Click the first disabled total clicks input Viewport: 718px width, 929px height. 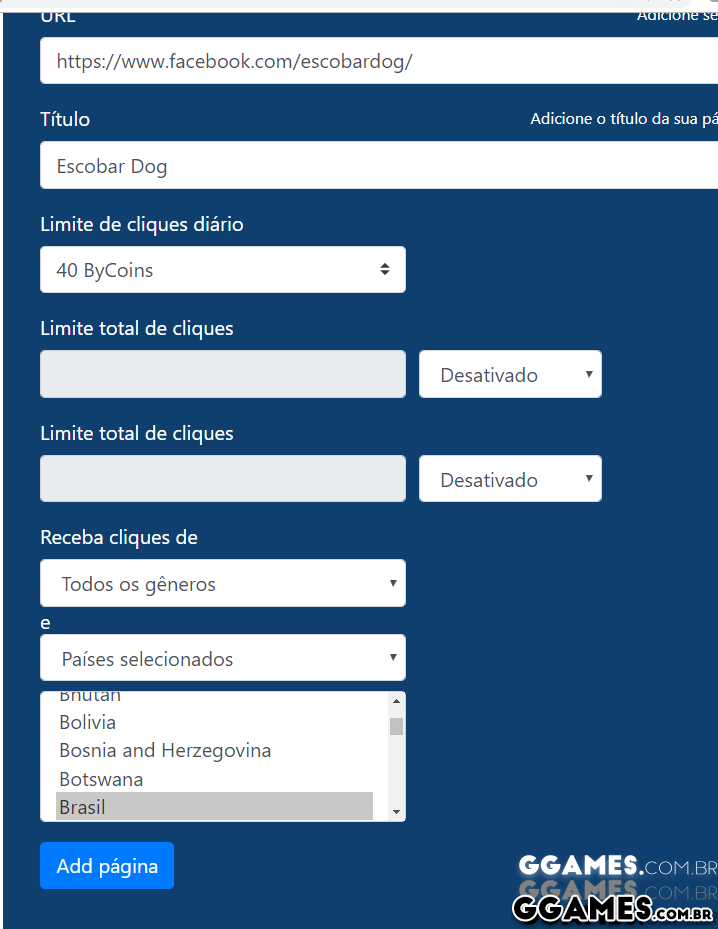pyautogui.click(x=222, y=374)
